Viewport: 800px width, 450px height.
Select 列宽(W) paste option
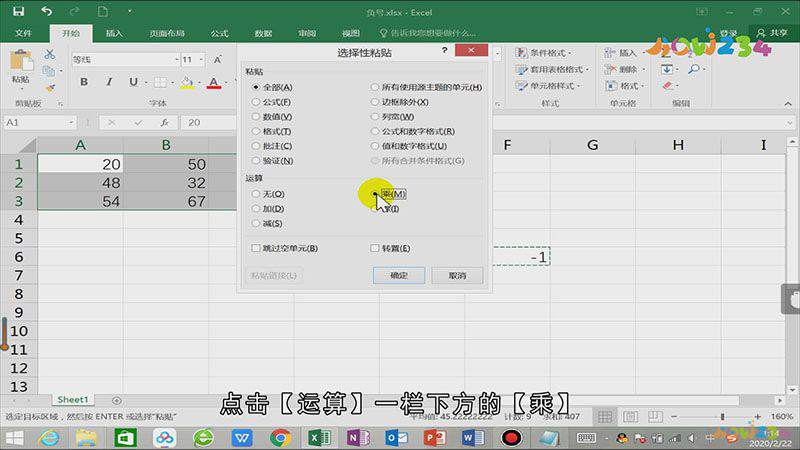392,117
